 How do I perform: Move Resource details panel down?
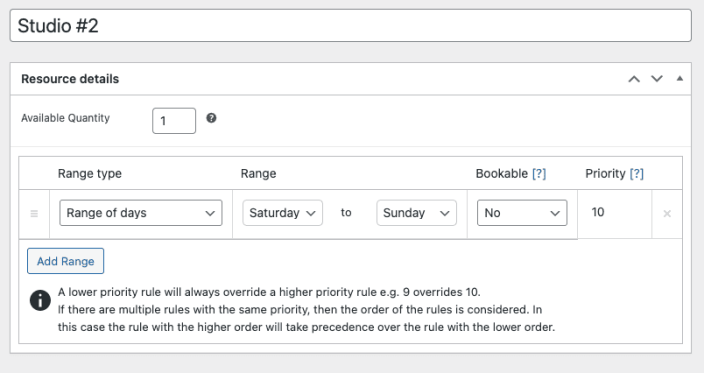657,79
